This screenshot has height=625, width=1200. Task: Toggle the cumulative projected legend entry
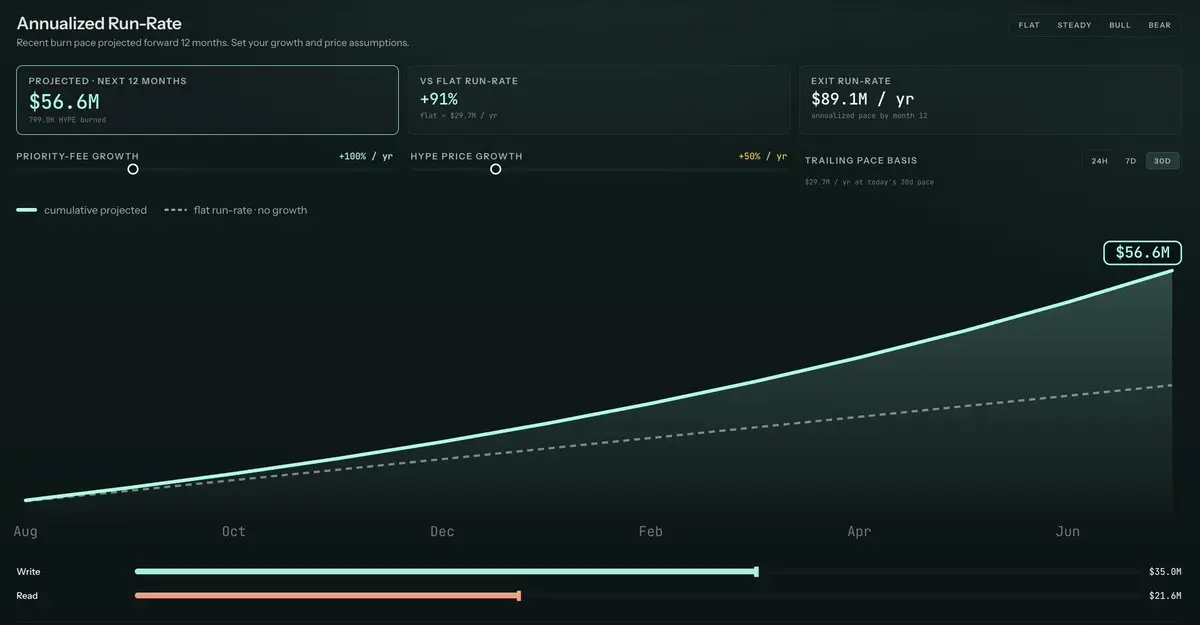82,210
